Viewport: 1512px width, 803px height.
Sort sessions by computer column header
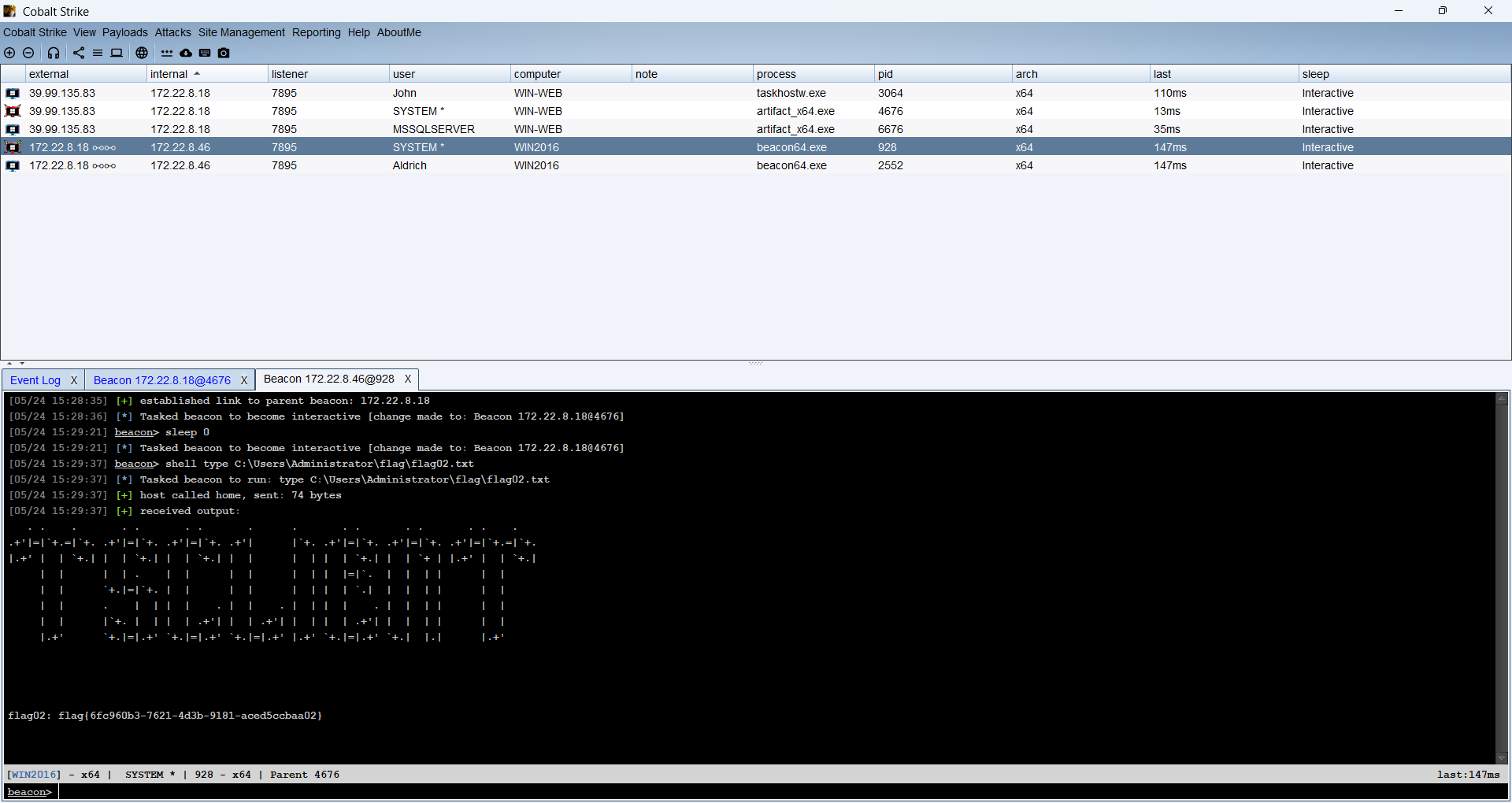(x=571, y=74)
